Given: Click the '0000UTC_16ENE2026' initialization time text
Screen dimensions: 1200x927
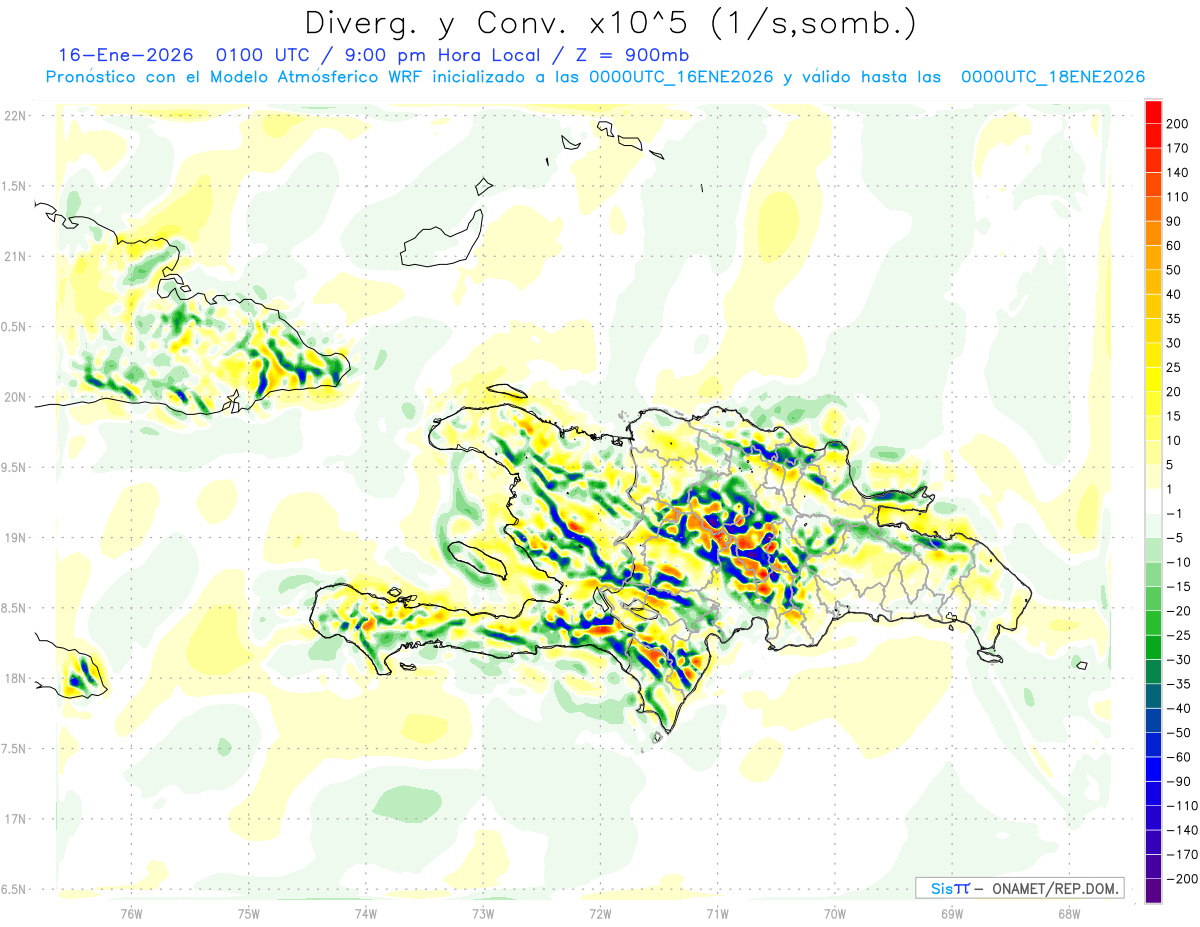Looking at the screenshot, I should pos(681,77).
